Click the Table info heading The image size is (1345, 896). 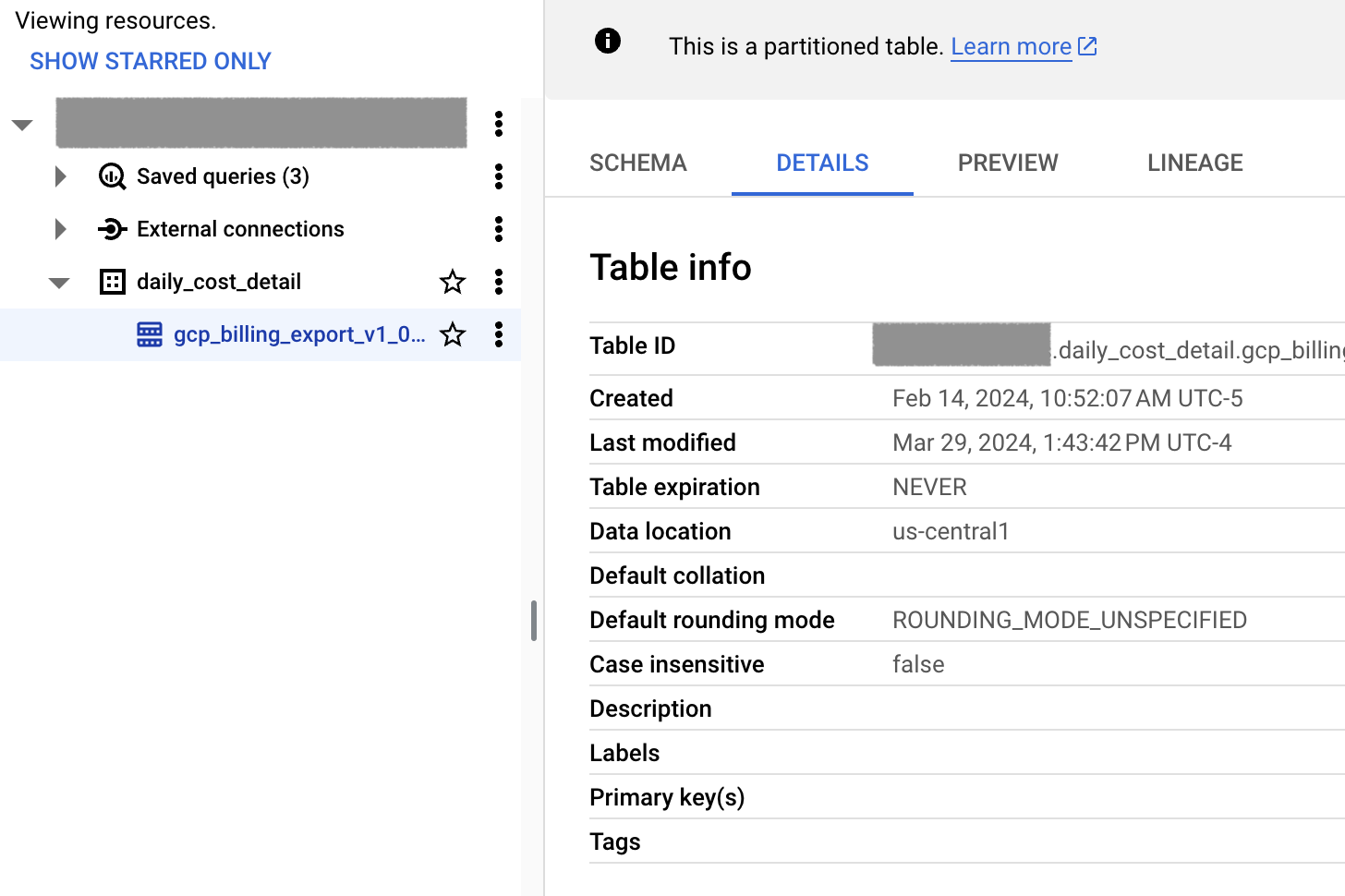click(x=671, y=267)
